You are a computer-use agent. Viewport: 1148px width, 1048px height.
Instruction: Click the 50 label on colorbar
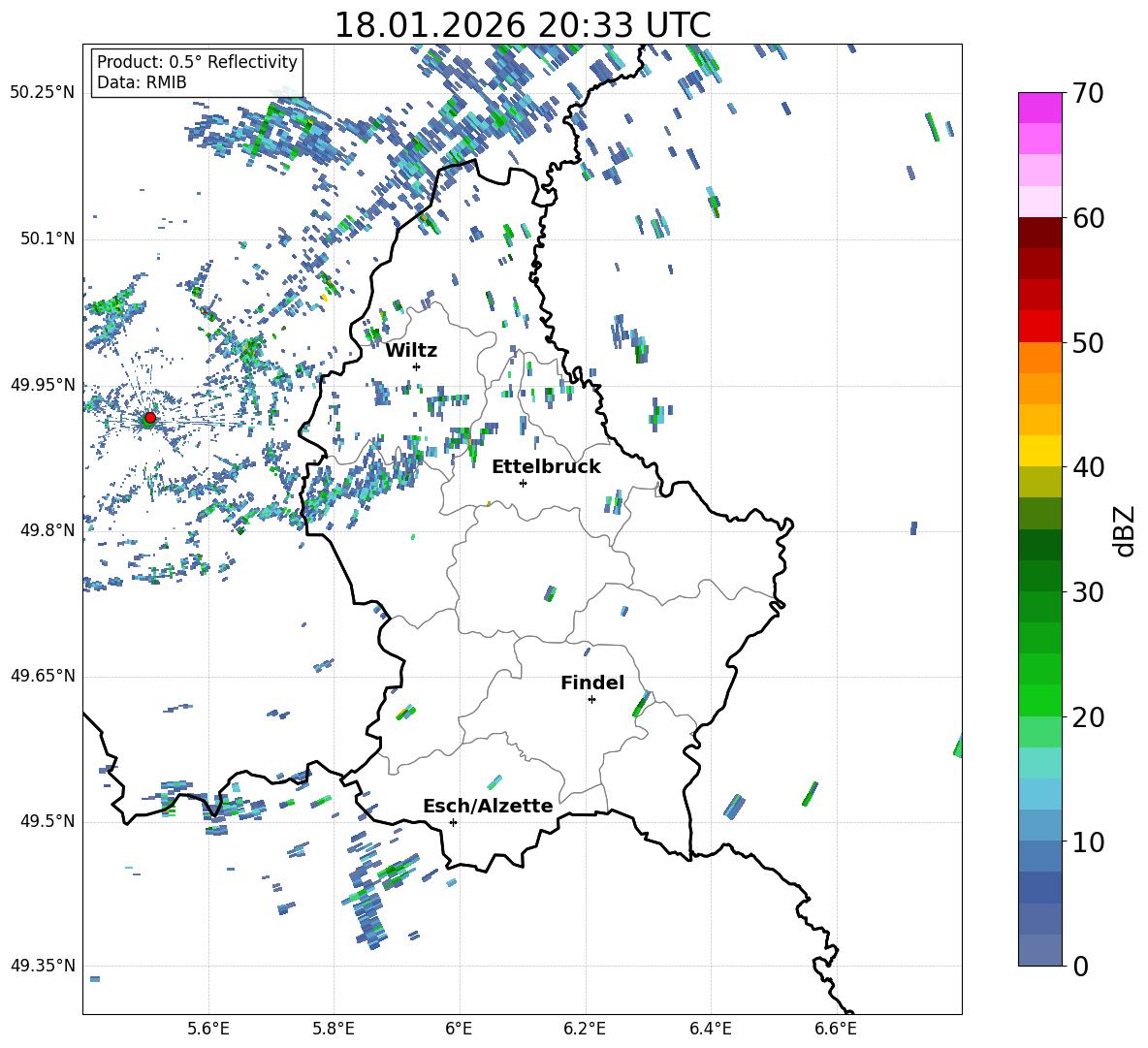pyautogui.click(x=1088, y=343)
